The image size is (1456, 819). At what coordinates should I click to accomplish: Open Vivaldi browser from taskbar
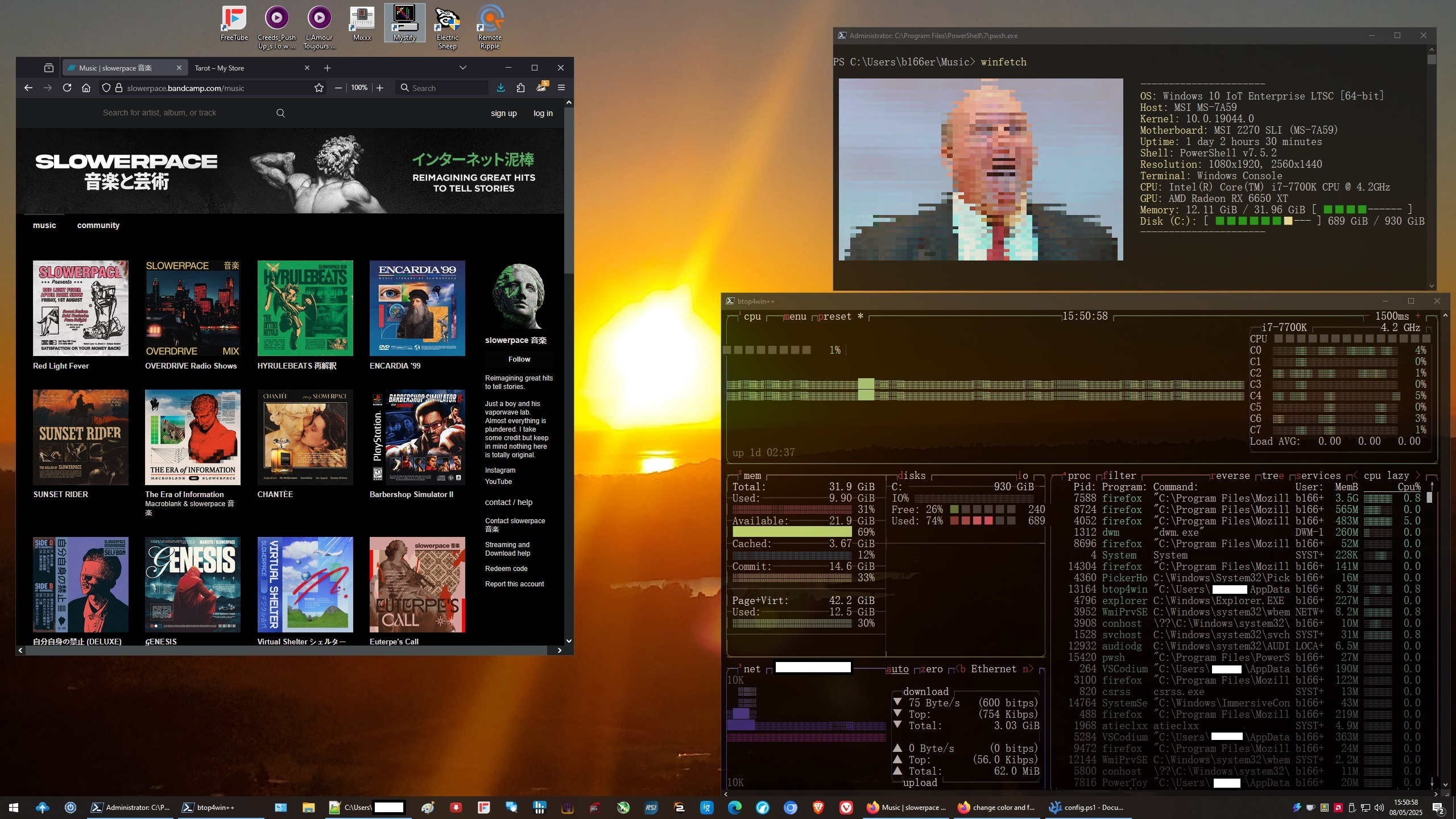pos(846,807)
